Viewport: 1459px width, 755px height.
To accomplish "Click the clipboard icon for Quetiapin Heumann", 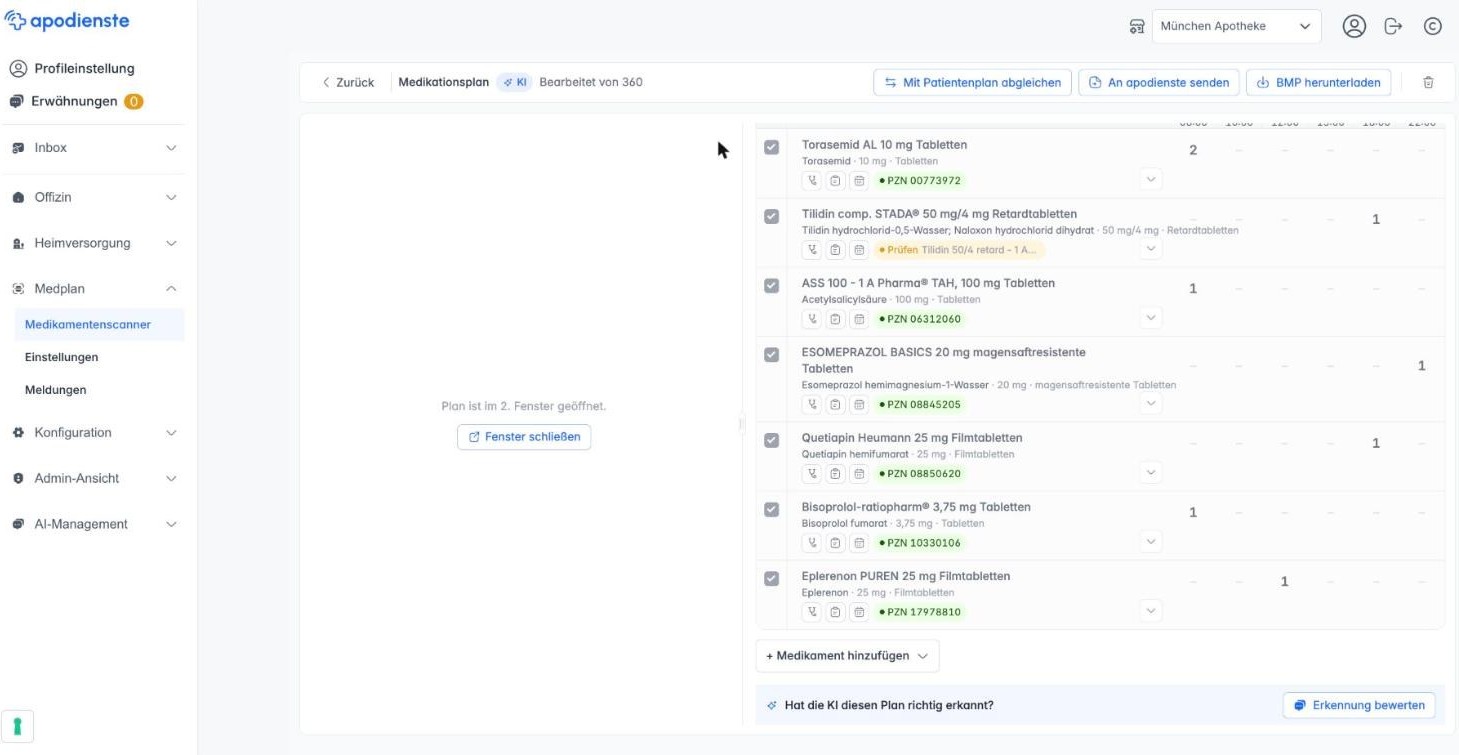I will click(835, 474).
